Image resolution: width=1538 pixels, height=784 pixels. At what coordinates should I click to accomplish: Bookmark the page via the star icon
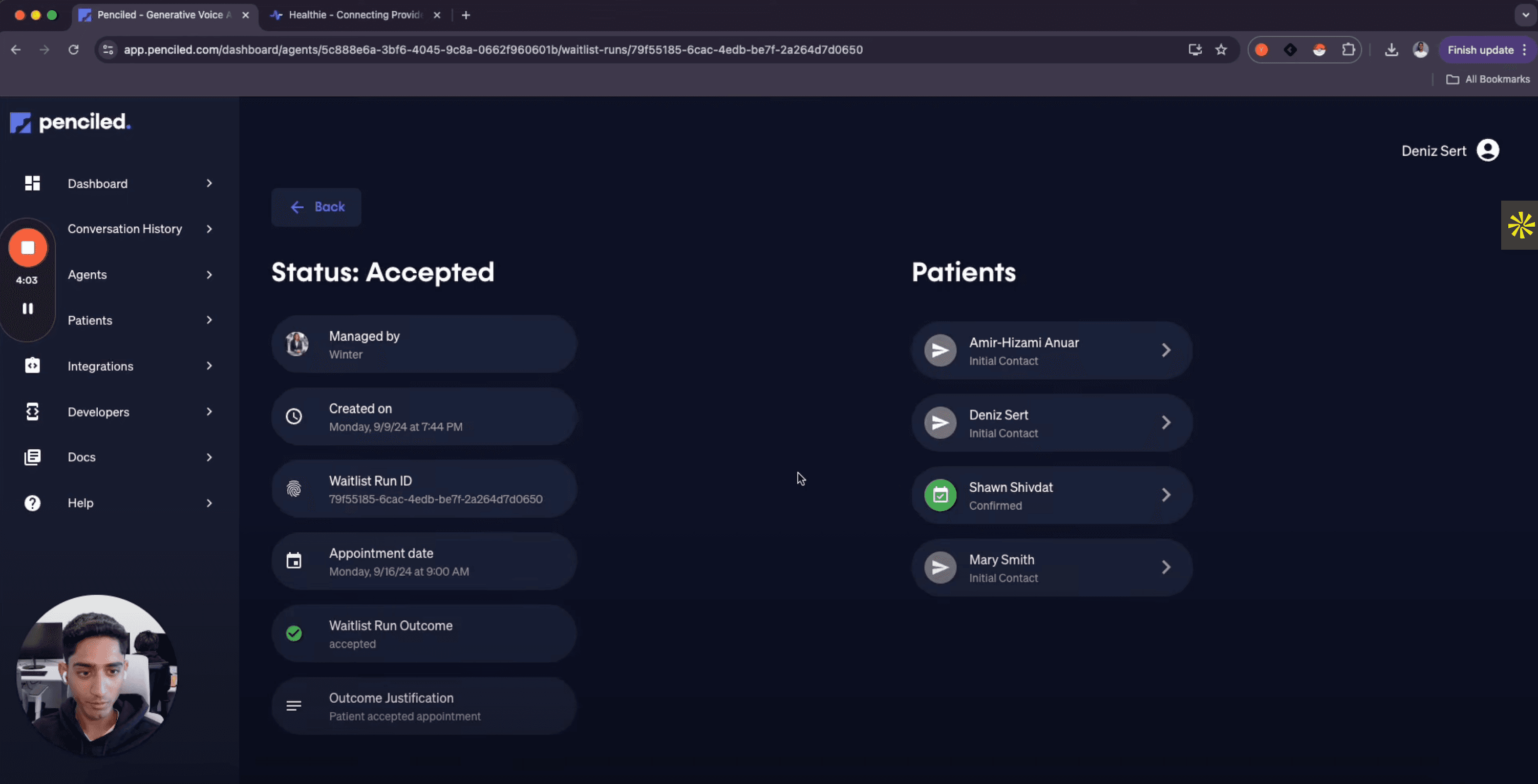[x=1222, y=50]
